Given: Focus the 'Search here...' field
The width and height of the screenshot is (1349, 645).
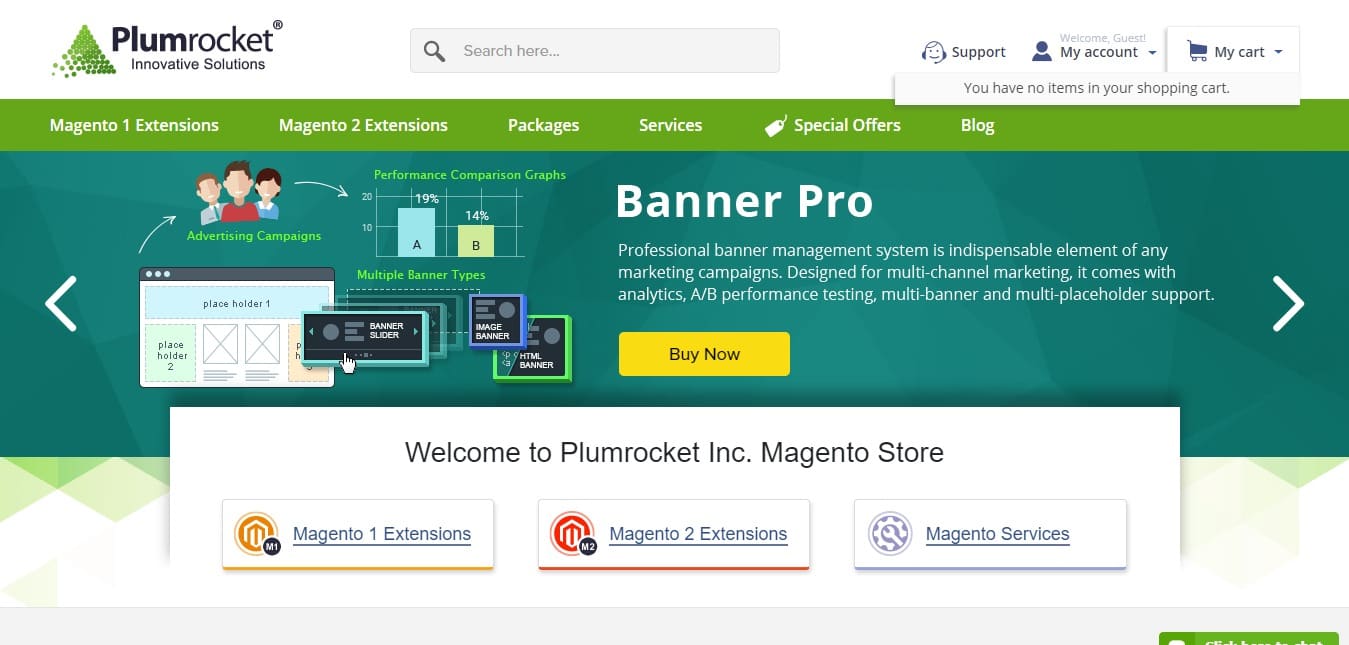Looking at the screenshot, I should coord(595,50).
